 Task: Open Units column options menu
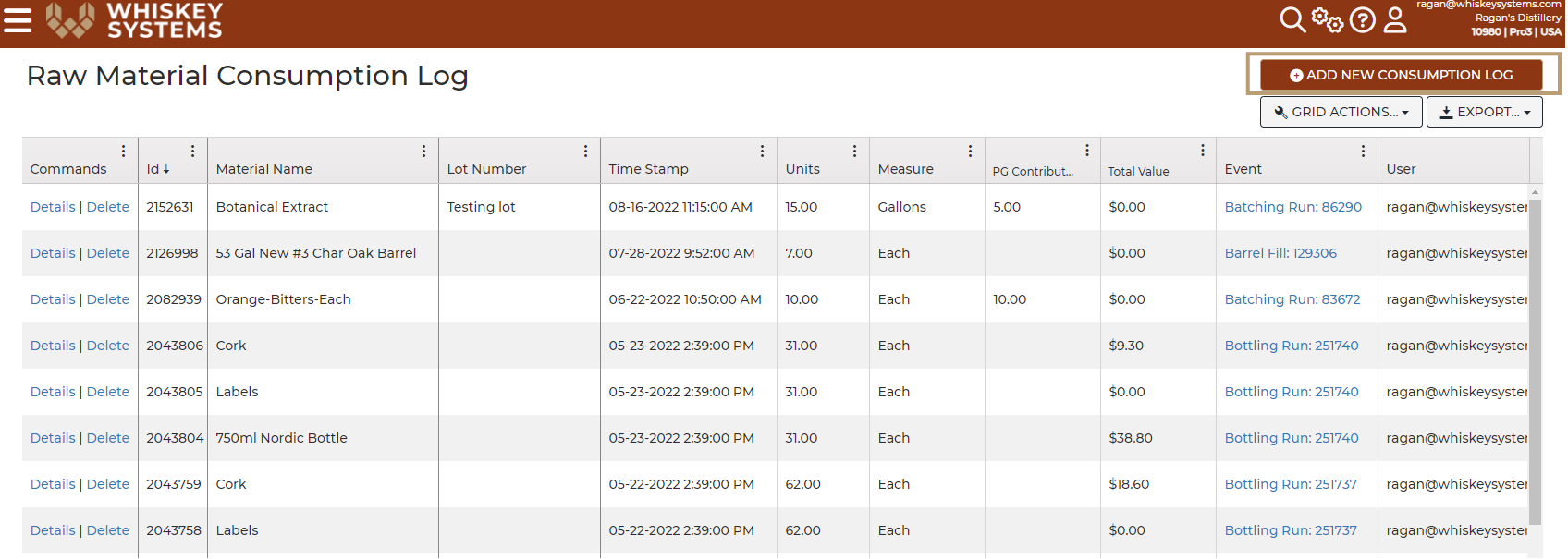854,151
